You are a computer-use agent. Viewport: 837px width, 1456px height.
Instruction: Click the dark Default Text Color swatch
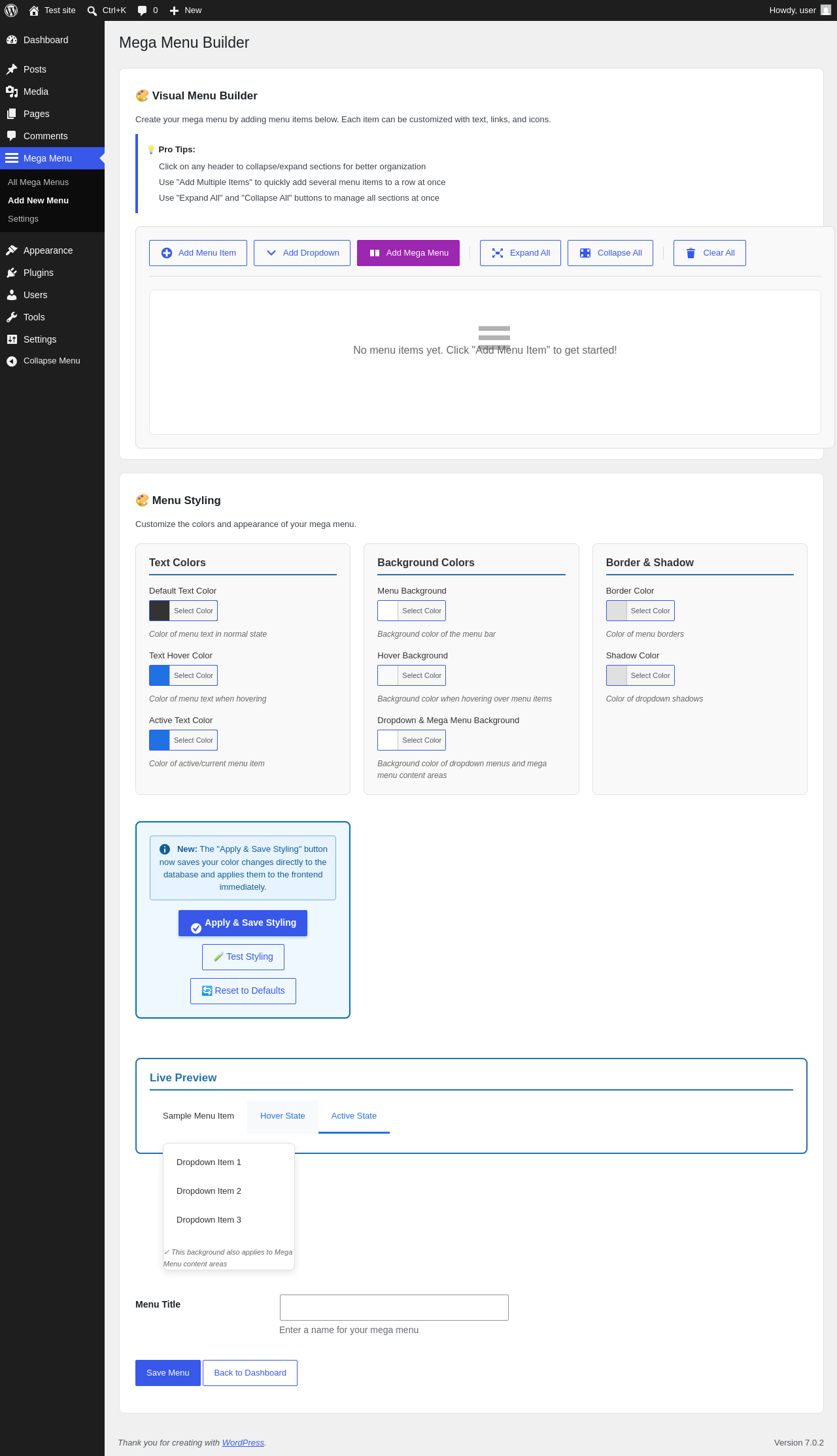pyautogui.click(x=160, y=611)
